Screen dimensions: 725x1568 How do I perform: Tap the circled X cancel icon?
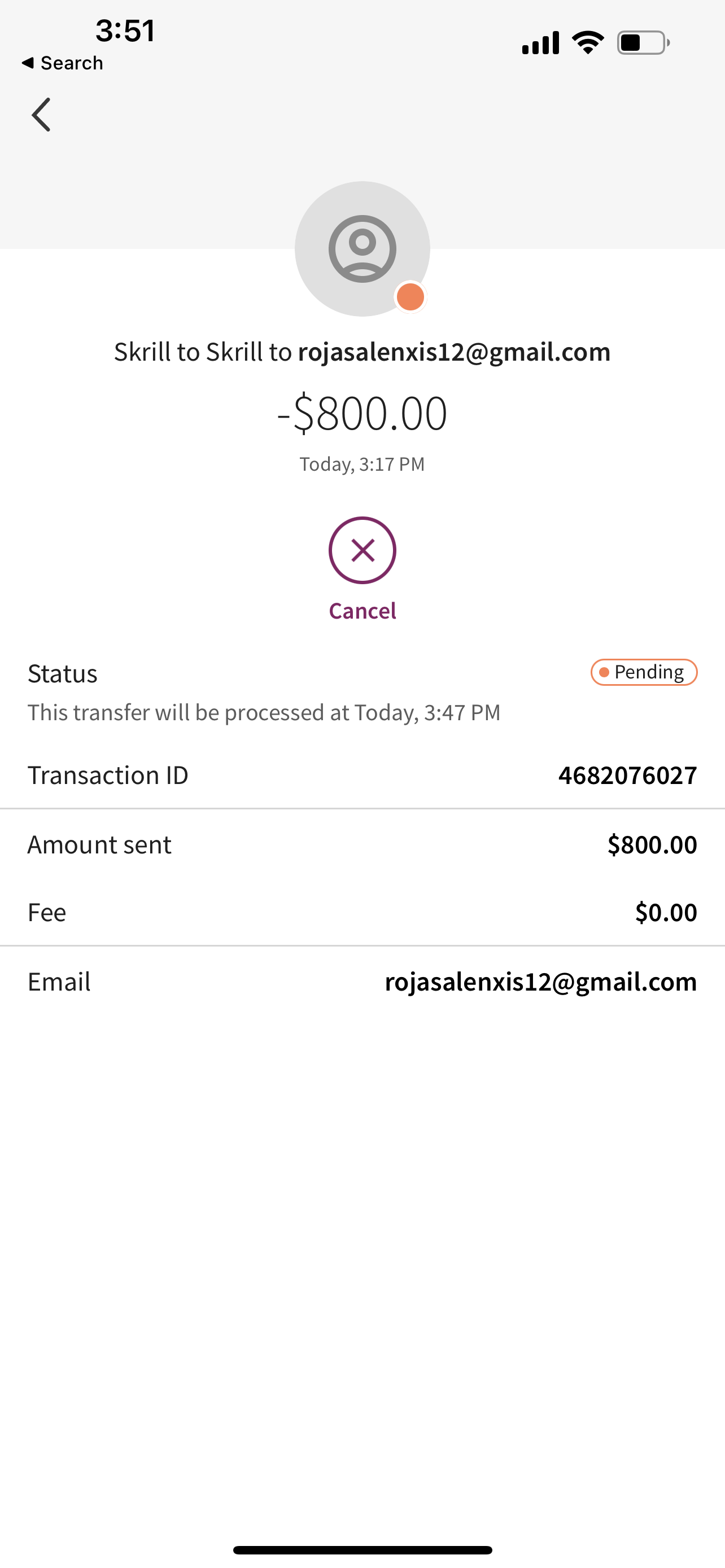(362, 550)
